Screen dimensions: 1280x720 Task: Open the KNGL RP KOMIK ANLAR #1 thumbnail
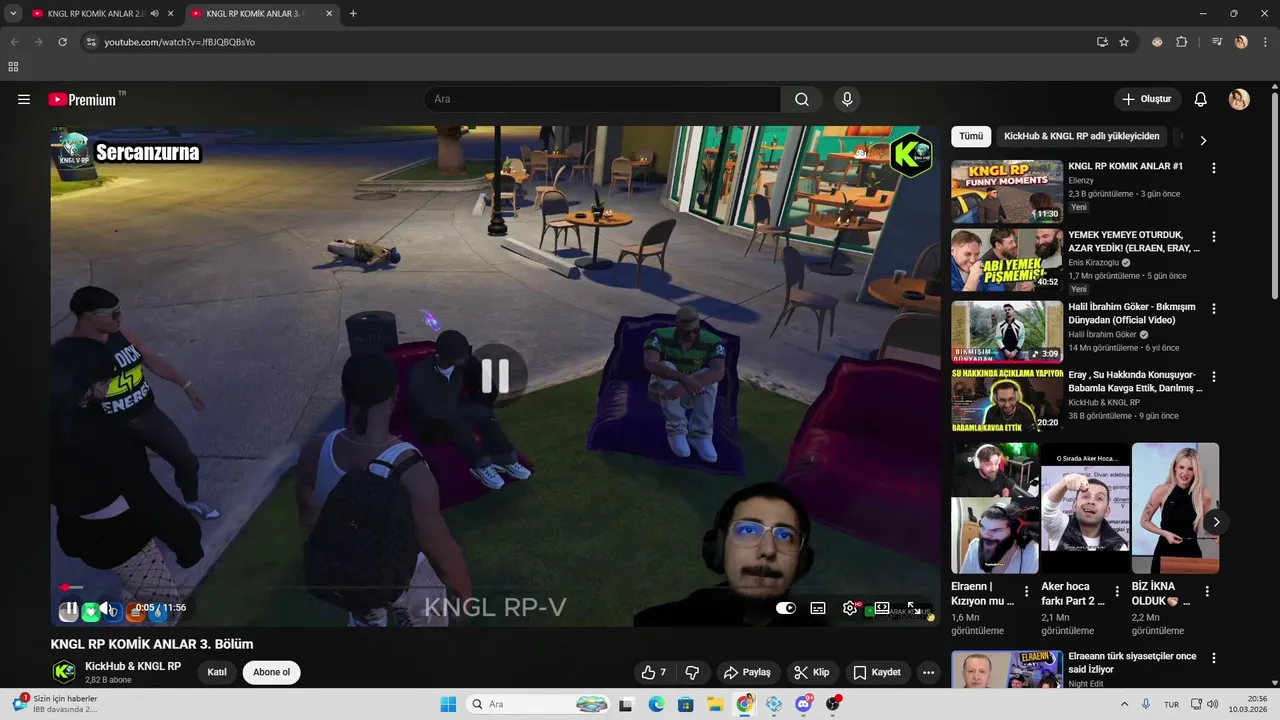[x=1007, y=191]
